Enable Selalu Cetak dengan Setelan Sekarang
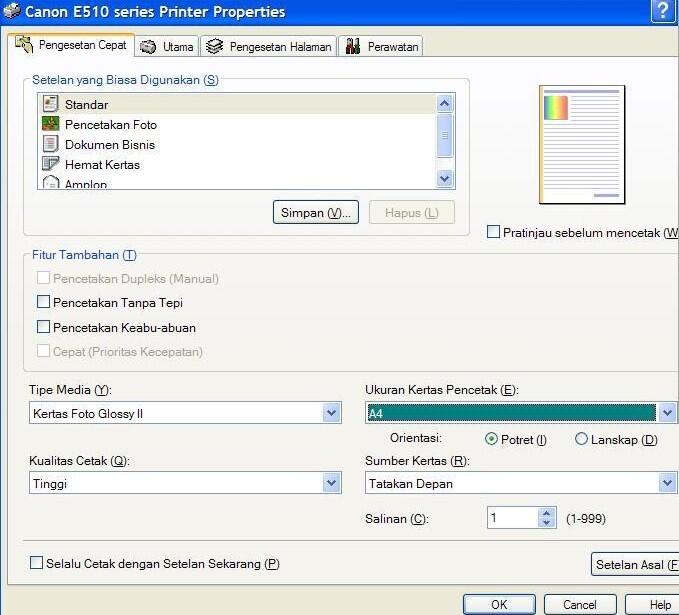Viewport: 679px width, 615px height. [x=36, y=563]
